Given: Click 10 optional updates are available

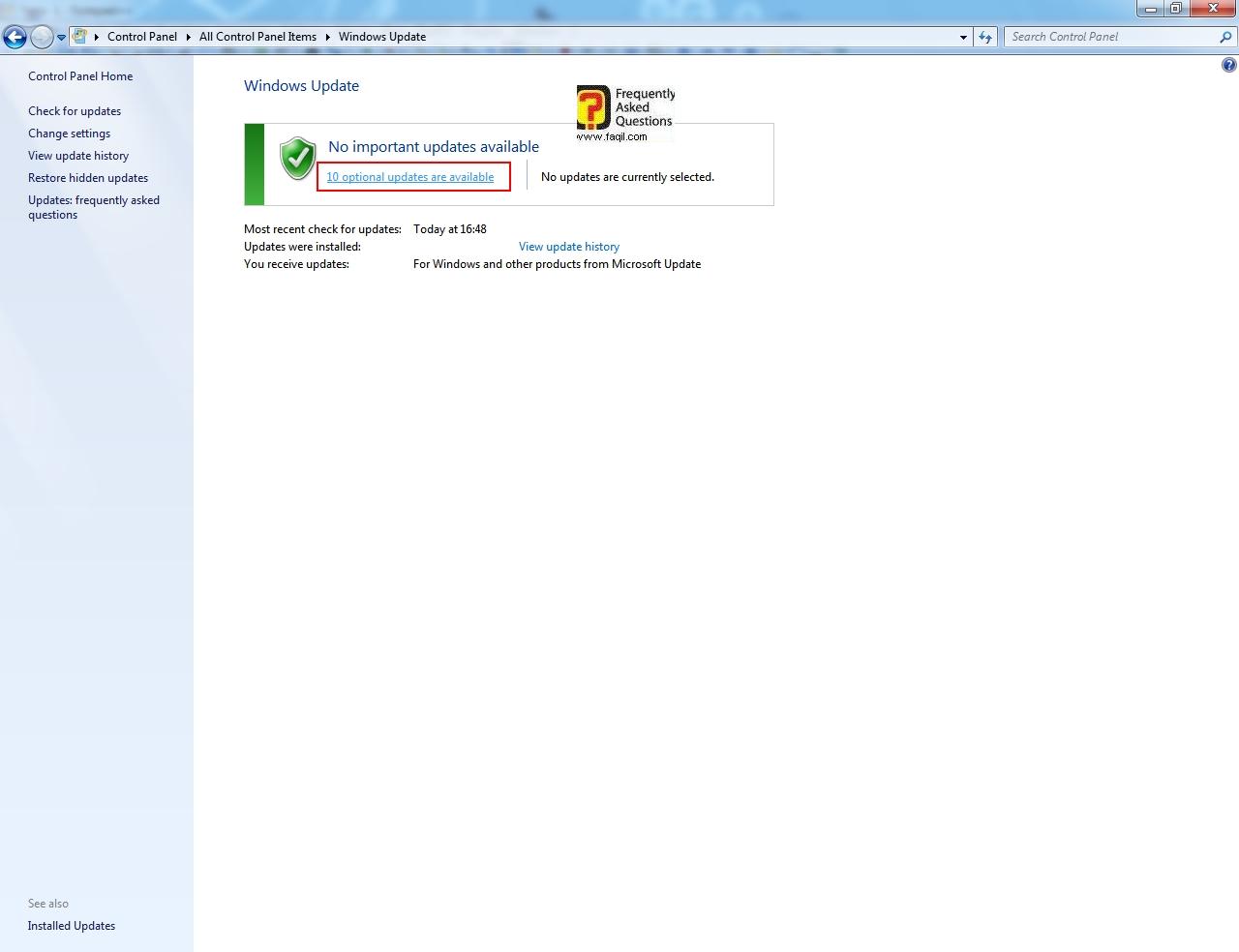Looking at the screenshot, I should (410, 177).
